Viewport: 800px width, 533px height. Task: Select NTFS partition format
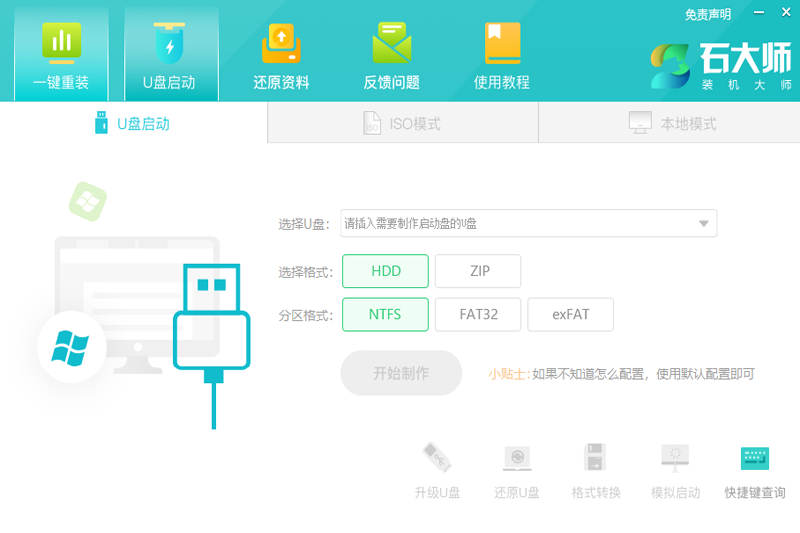[x=385, y=314]
